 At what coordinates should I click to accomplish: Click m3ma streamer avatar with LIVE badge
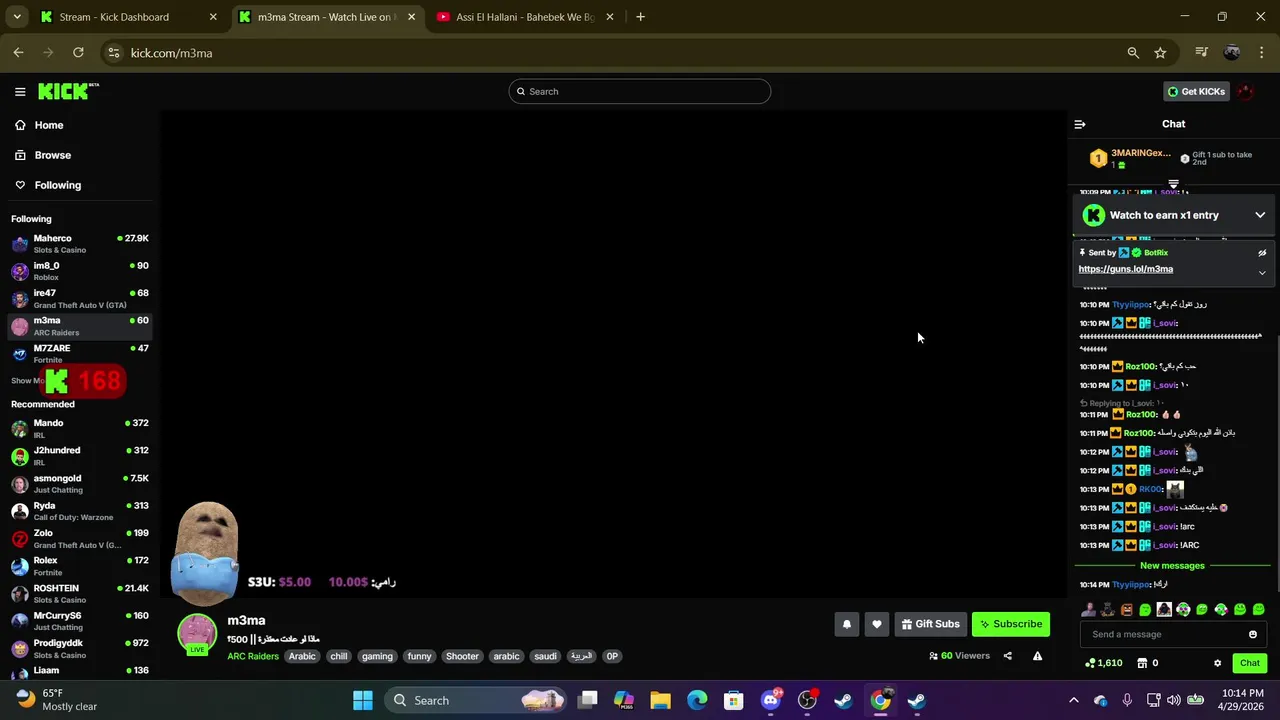point(197,634)
